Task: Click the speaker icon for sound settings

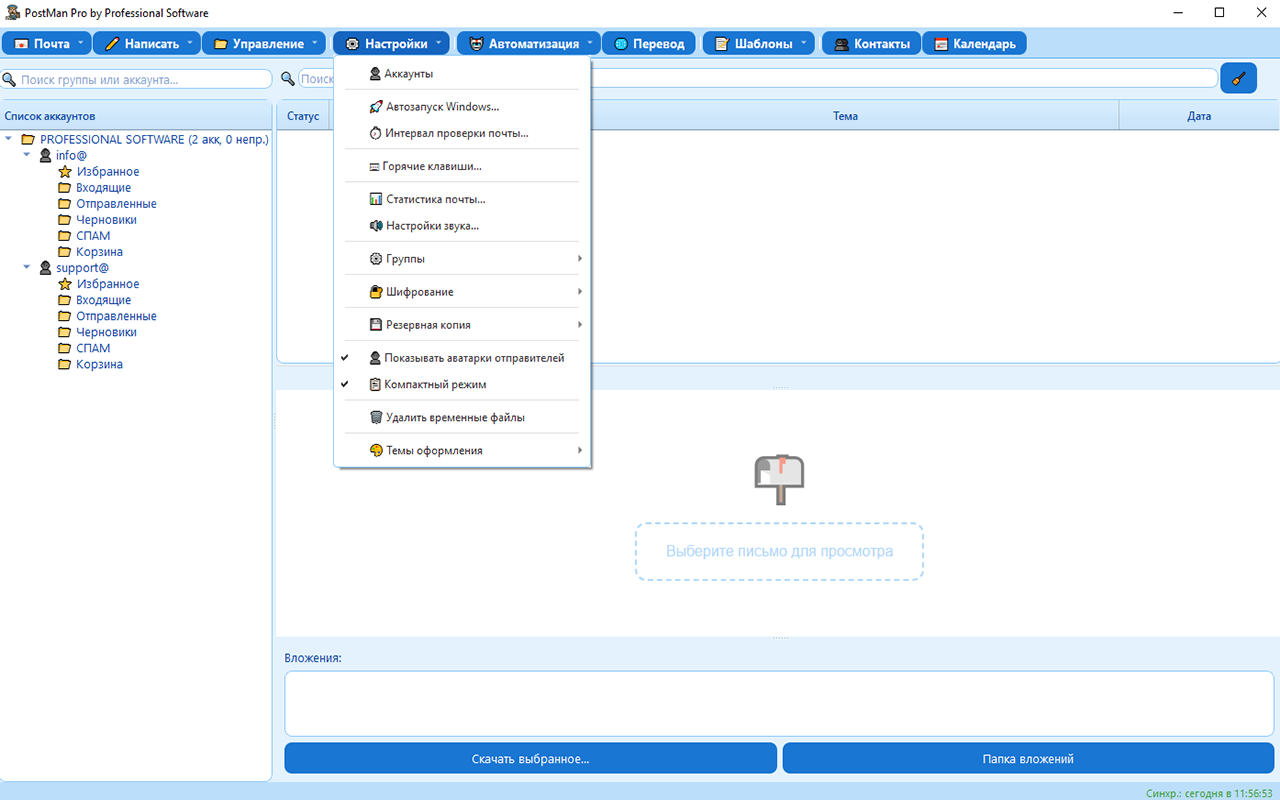Action: coord(376,226)
